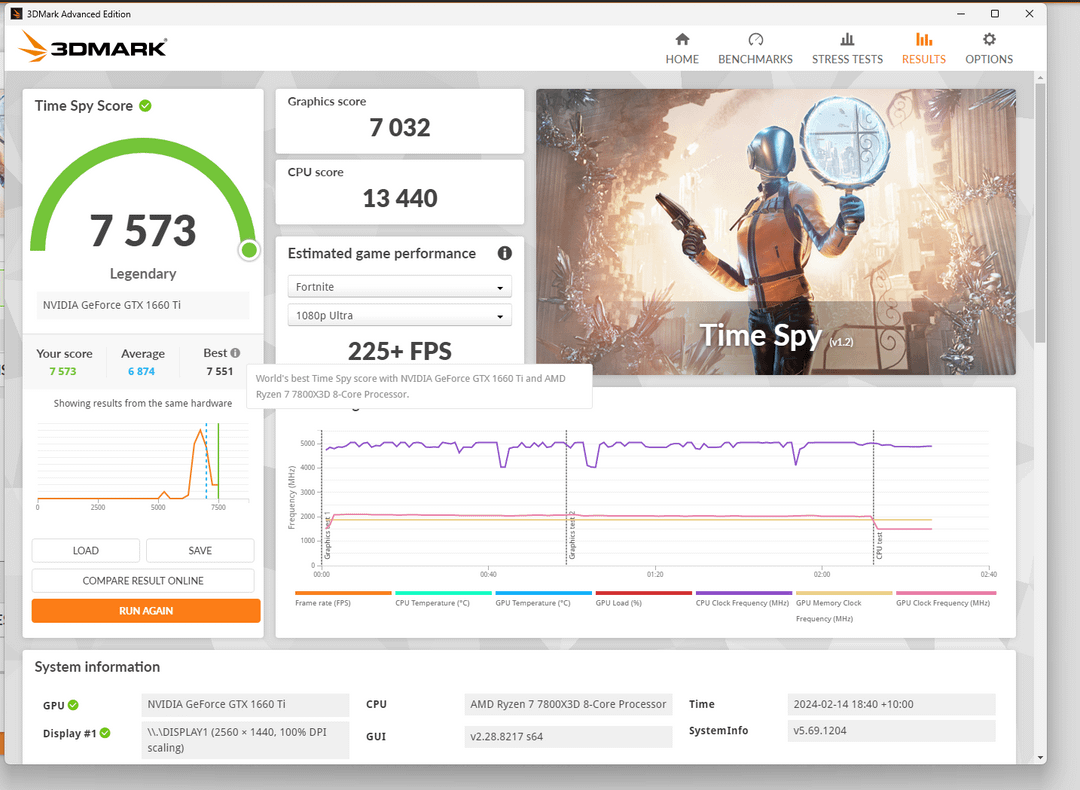Click the Time value 2024-02-14 18:40
Image resolution: width=1080 pixels, height=790 pixels.
click(x=891, y=705)
